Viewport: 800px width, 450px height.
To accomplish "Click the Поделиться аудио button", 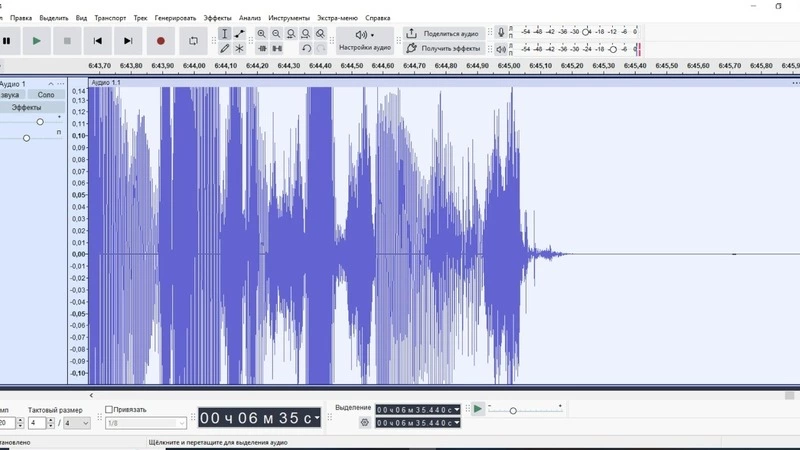I will [x=442, y=33].
